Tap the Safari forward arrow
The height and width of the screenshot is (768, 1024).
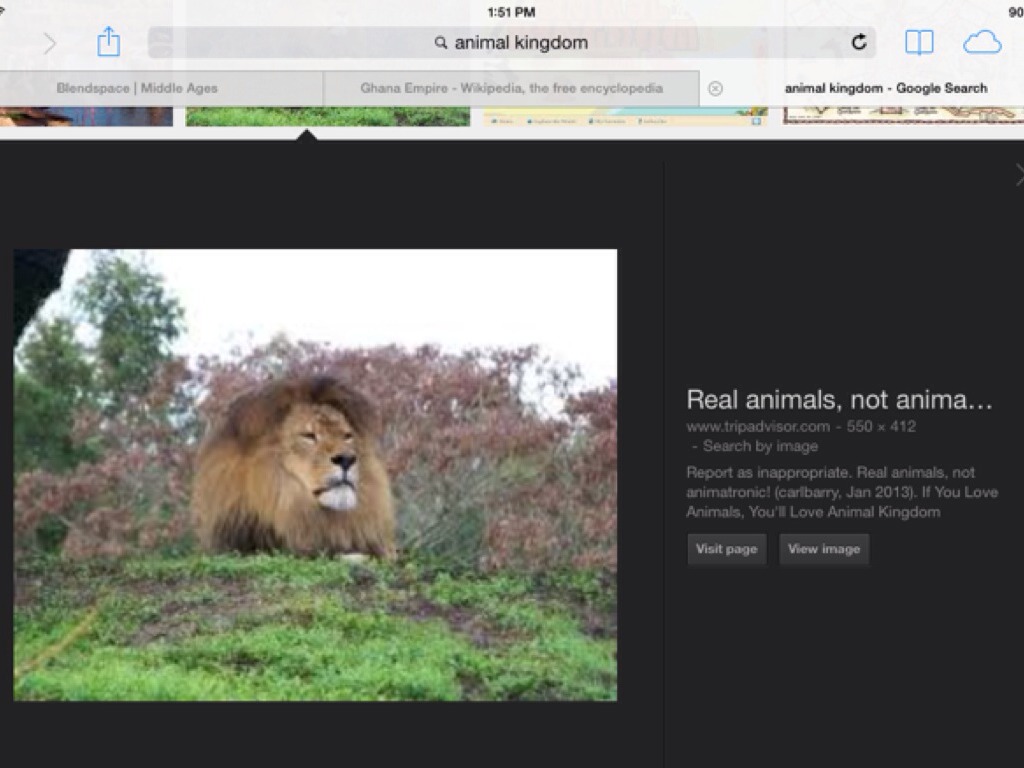(x=49, y=43)
